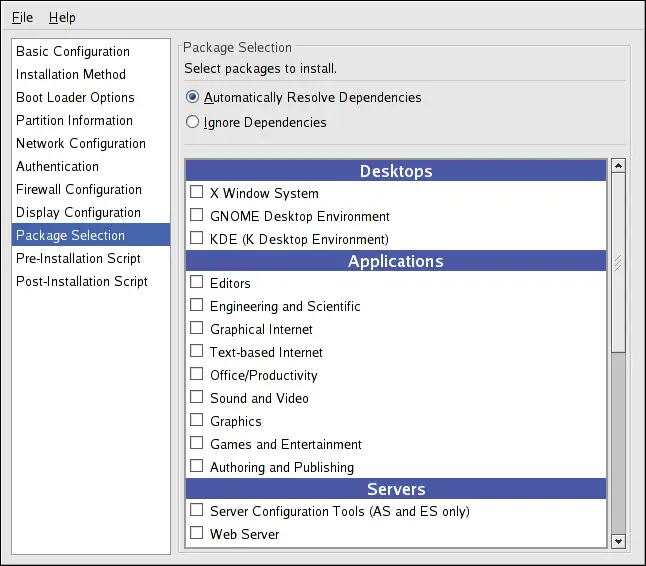Check the Games and Entertainment box
This screenshot has height=566, width=646.
pos(197,444)
